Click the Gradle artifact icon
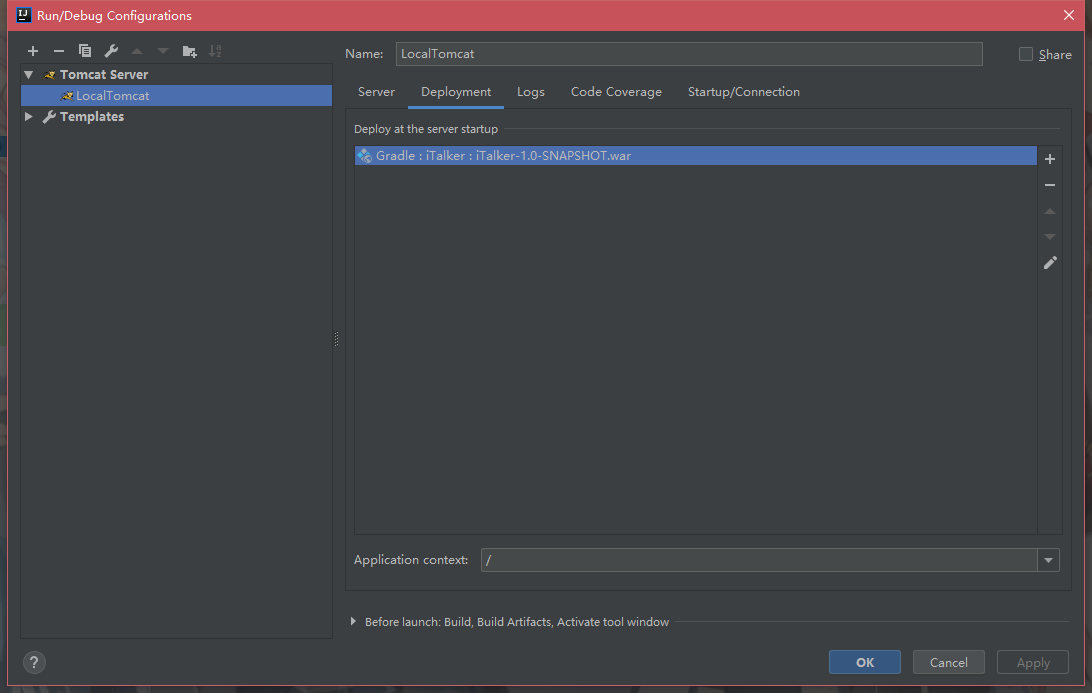The image size is (1092, 693). pyautogui.click(x=364, y=156)
